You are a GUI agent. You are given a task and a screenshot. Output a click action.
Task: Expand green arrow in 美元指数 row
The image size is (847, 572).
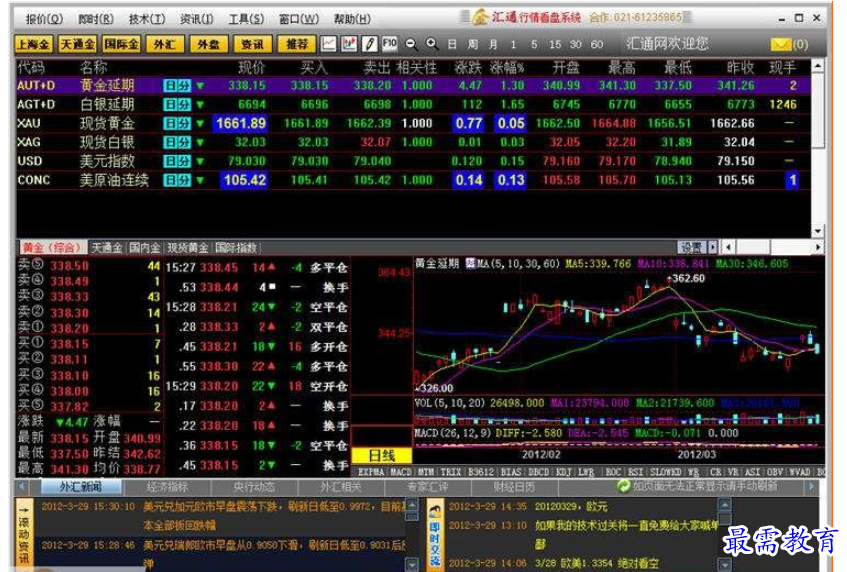point(200,161)
